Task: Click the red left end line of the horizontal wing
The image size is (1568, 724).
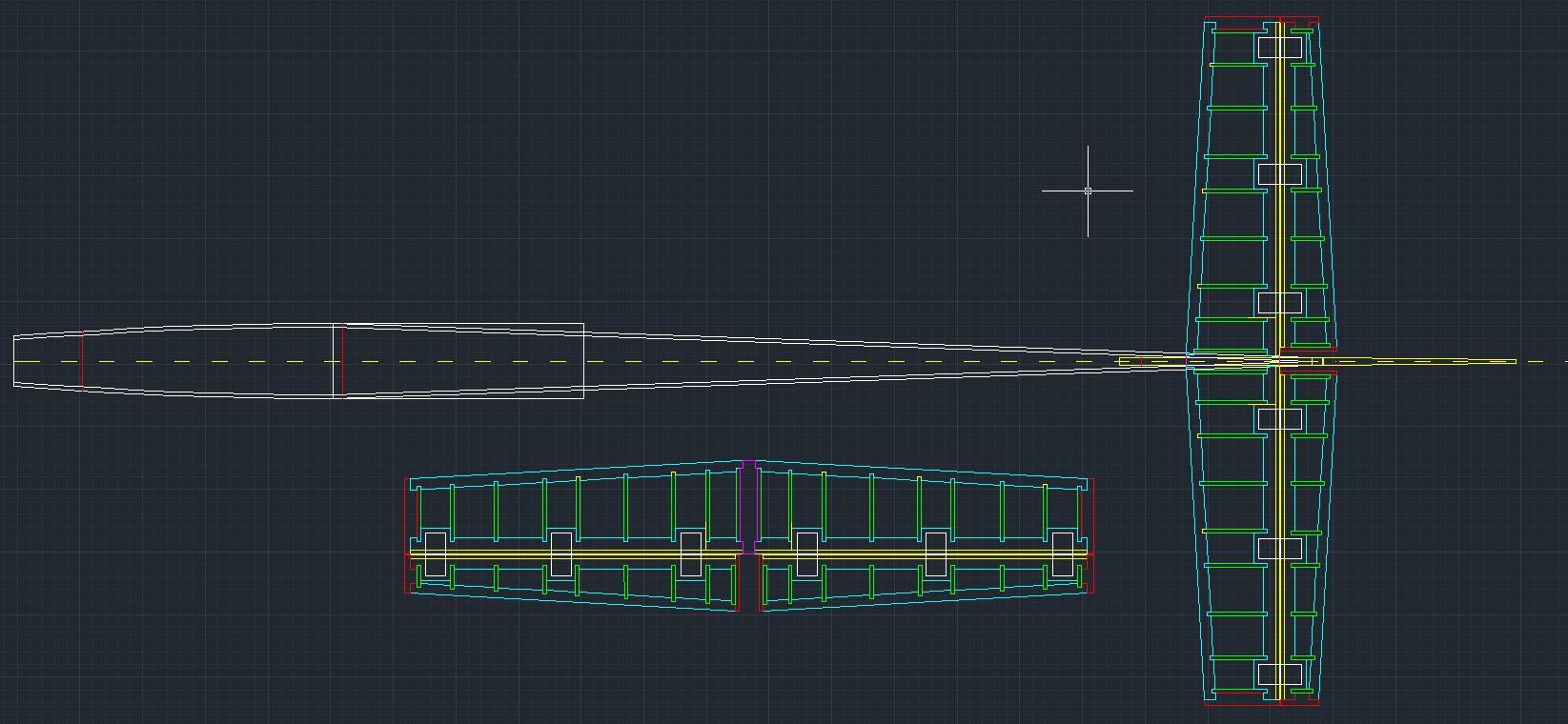Action: pos(406,533)
